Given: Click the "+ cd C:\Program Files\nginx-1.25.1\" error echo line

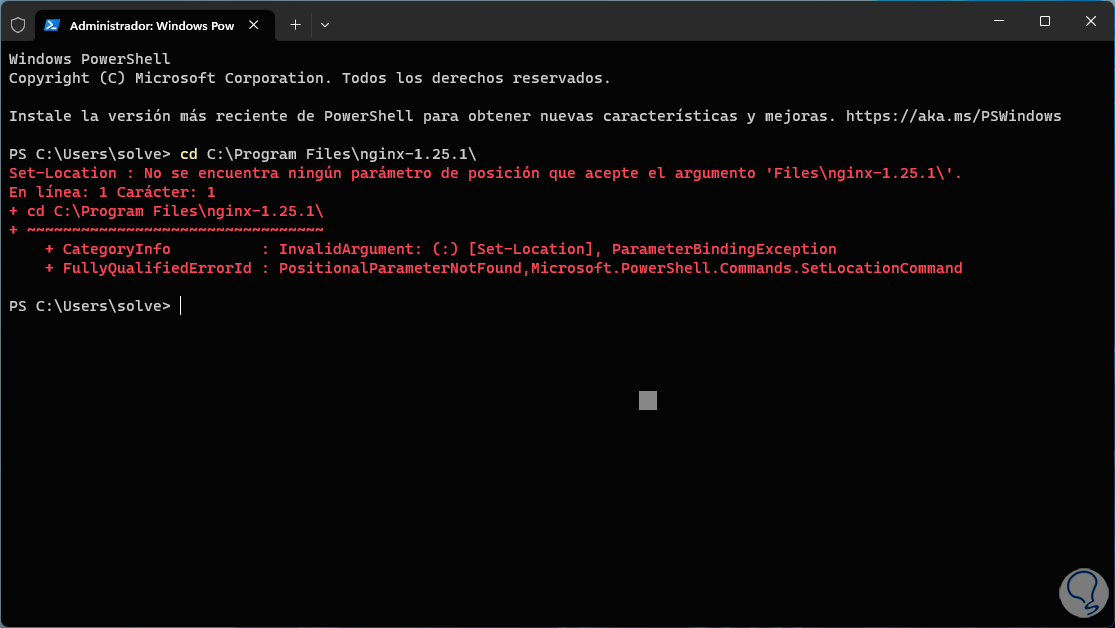Looking at the screenshot, I should pos(166,211).
